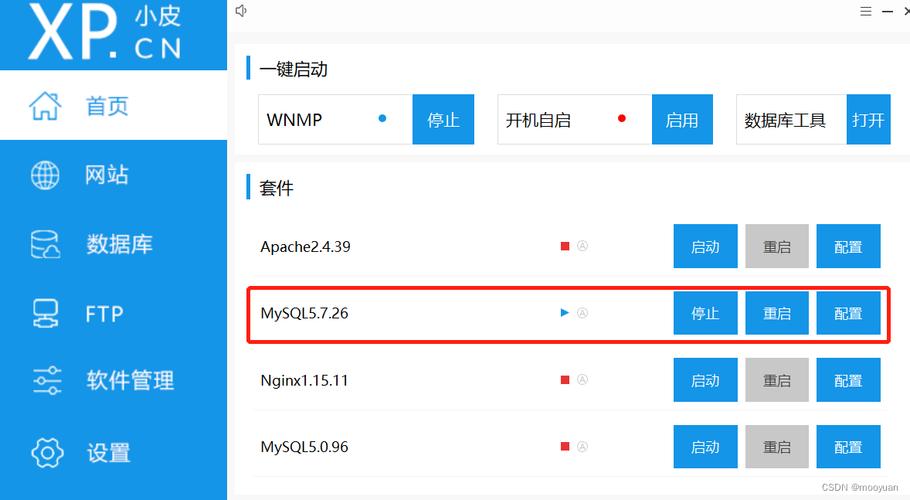Open the hamburger menu icon
Image resolution: width=910 pixels, height=500 pixels.
pos(865,11)
